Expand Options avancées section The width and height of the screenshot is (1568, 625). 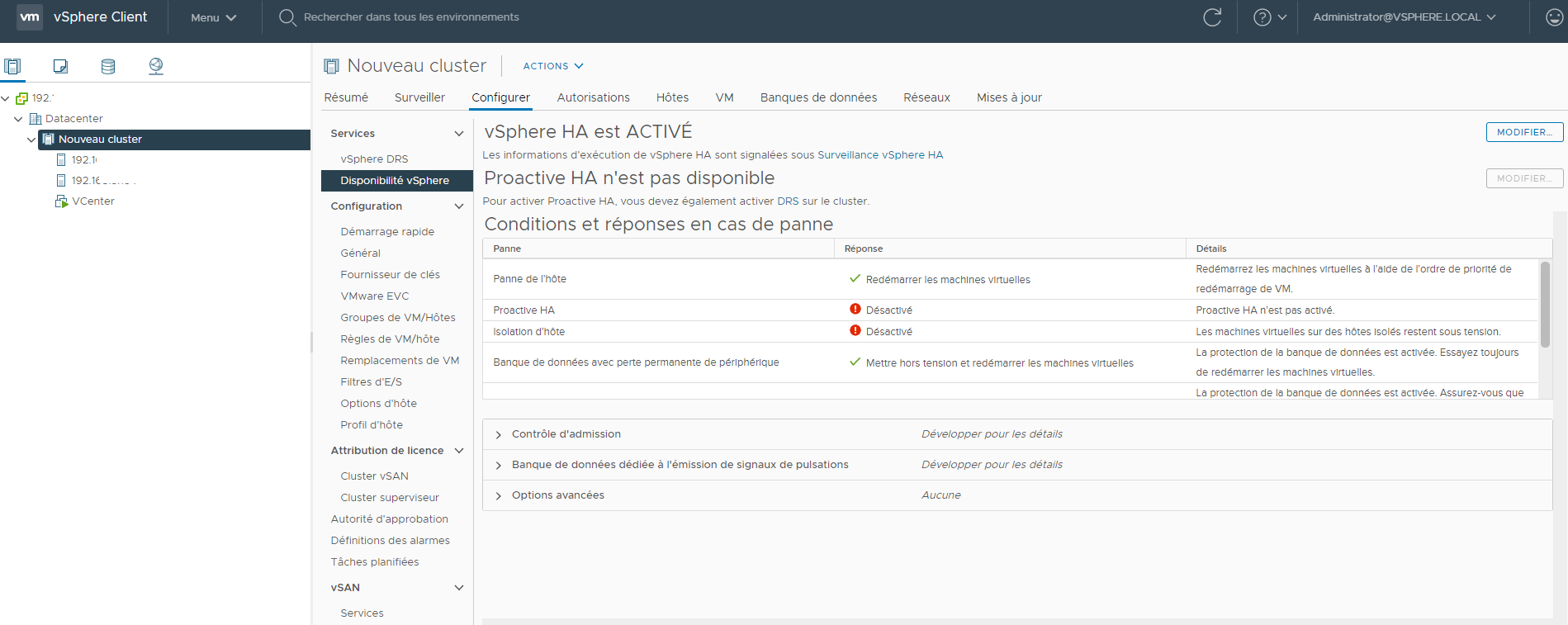pyautogui.click(x=498, y=495)
